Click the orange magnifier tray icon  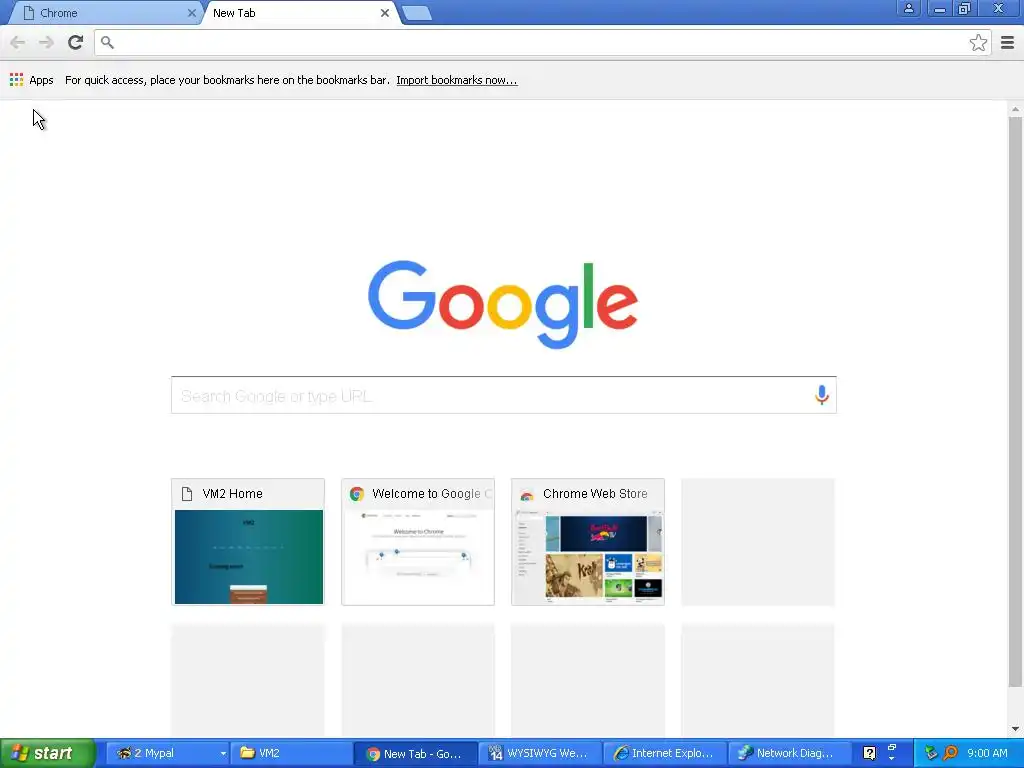click(950, 753)
